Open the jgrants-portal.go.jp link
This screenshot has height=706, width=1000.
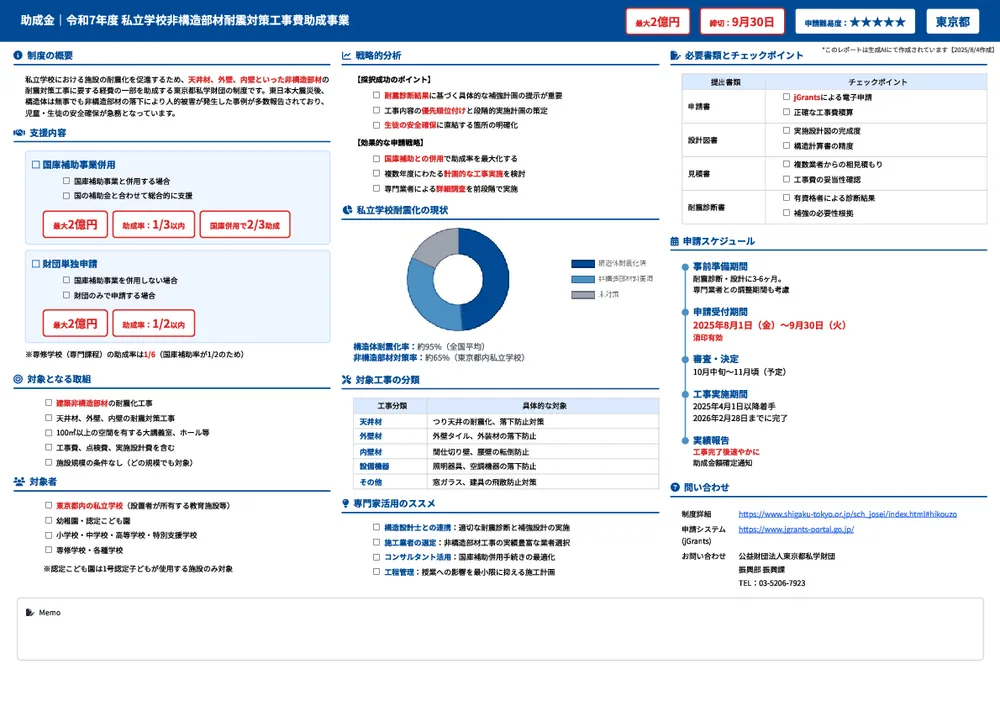coord(796,529)
